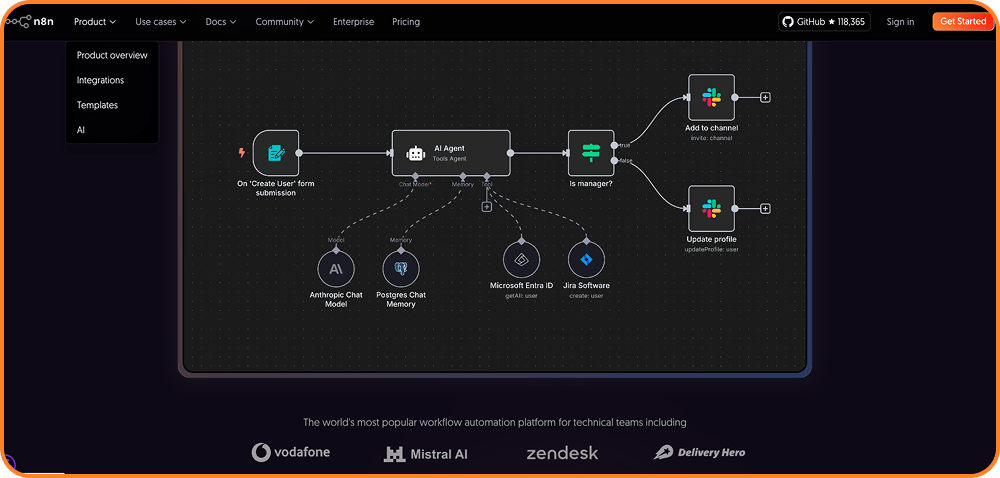Select the Jira Software node
The image size is (1000, 478).
(586, 260)
